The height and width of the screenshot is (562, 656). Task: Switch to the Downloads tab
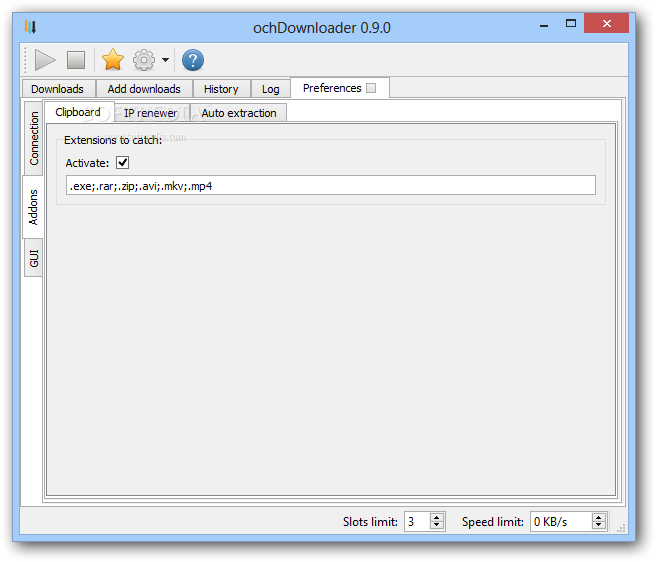(x=57, y=89)
